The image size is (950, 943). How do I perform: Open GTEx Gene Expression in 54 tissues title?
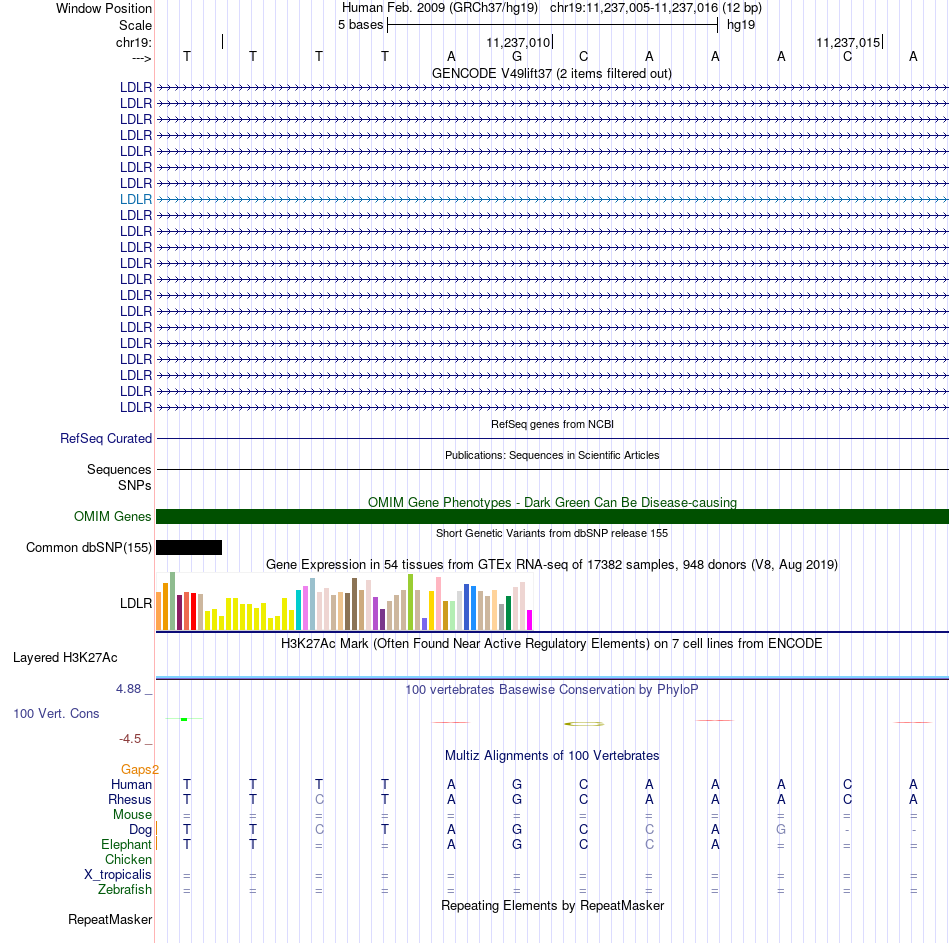[x=551, y=564]
